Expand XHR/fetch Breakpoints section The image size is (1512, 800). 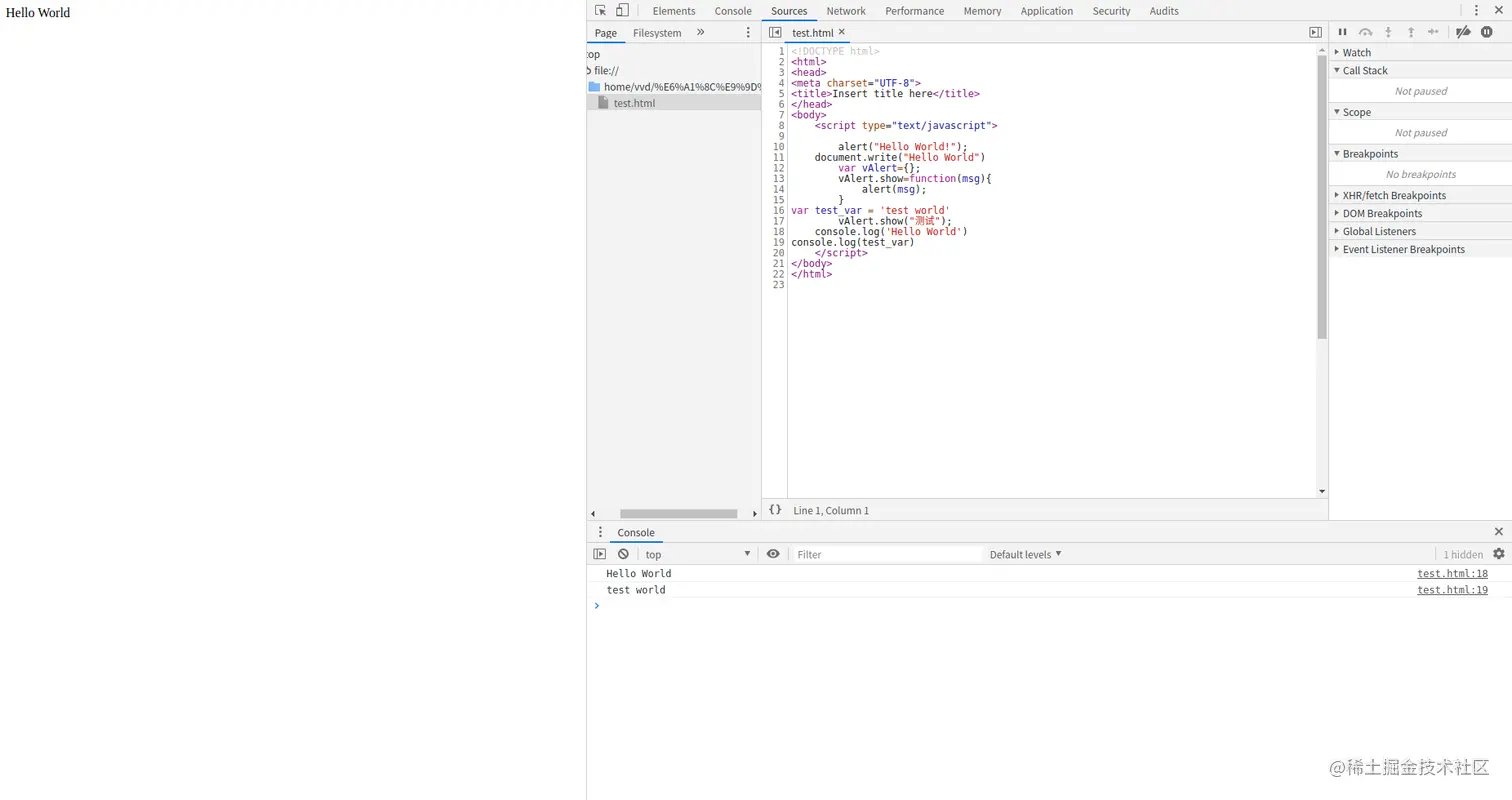coord(1420,195)
